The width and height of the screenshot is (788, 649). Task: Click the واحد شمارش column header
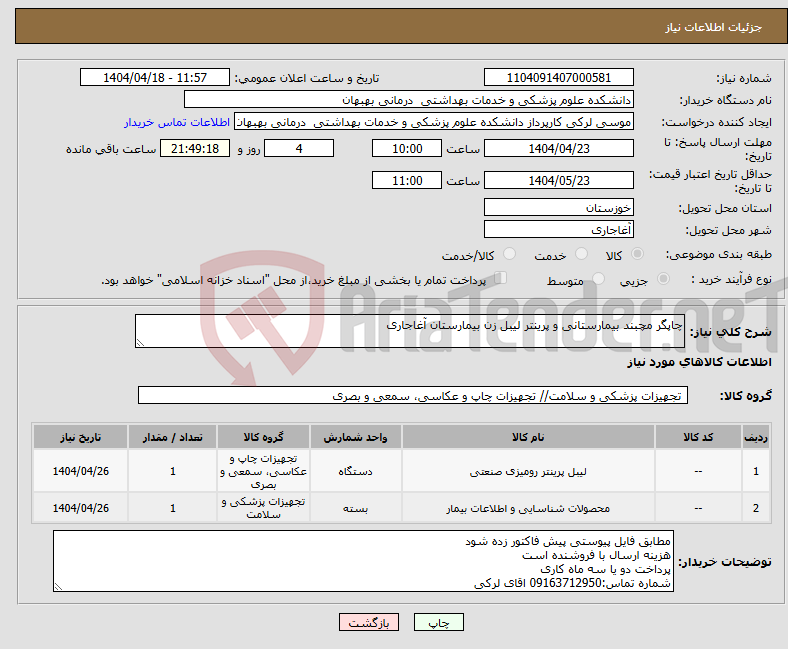pos(355,437)
